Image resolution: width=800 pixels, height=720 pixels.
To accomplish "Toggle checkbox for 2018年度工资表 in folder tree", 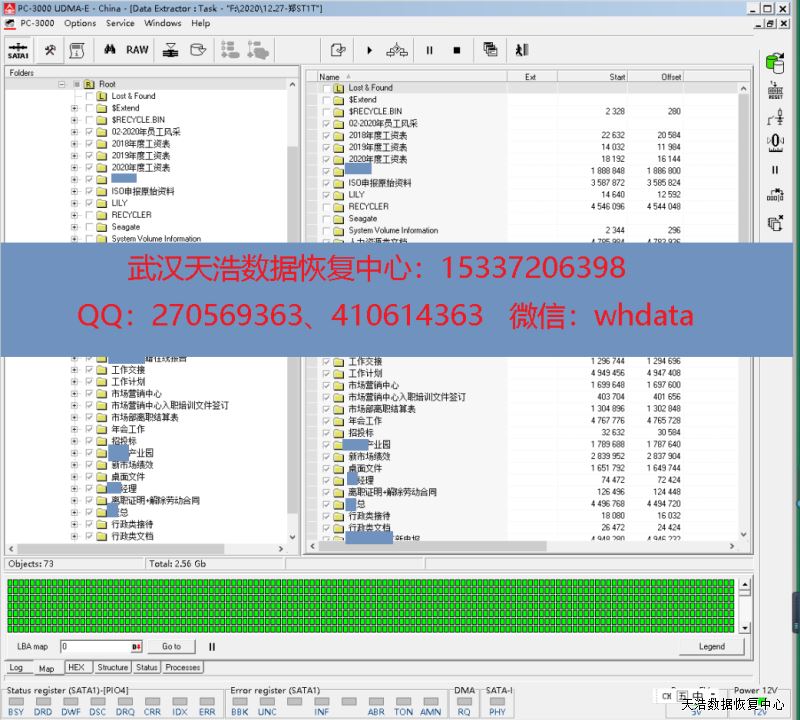I will [90, 144].
